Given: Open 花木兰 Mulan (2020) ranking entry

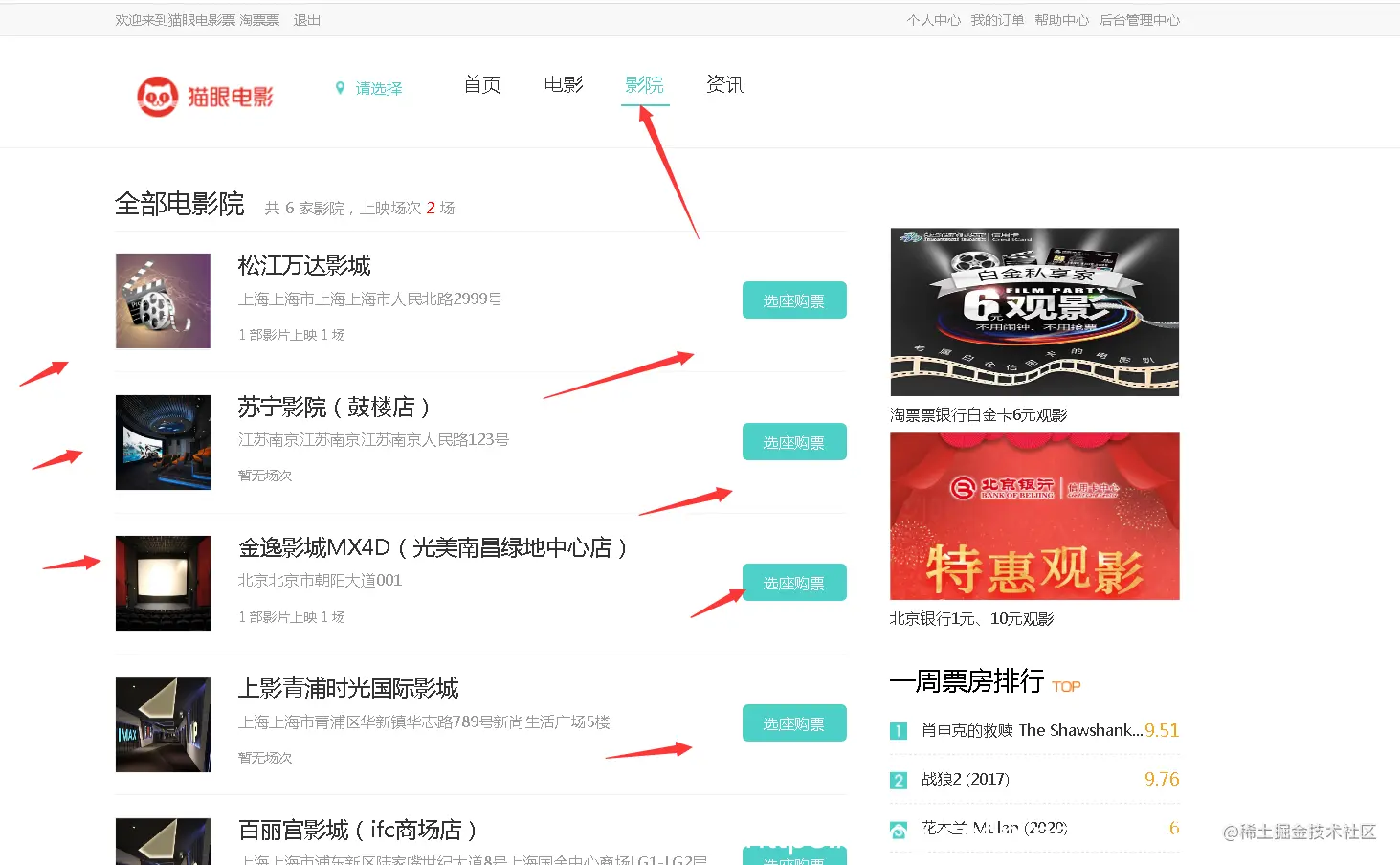Looking at the screenshot, I should [993, 828].
